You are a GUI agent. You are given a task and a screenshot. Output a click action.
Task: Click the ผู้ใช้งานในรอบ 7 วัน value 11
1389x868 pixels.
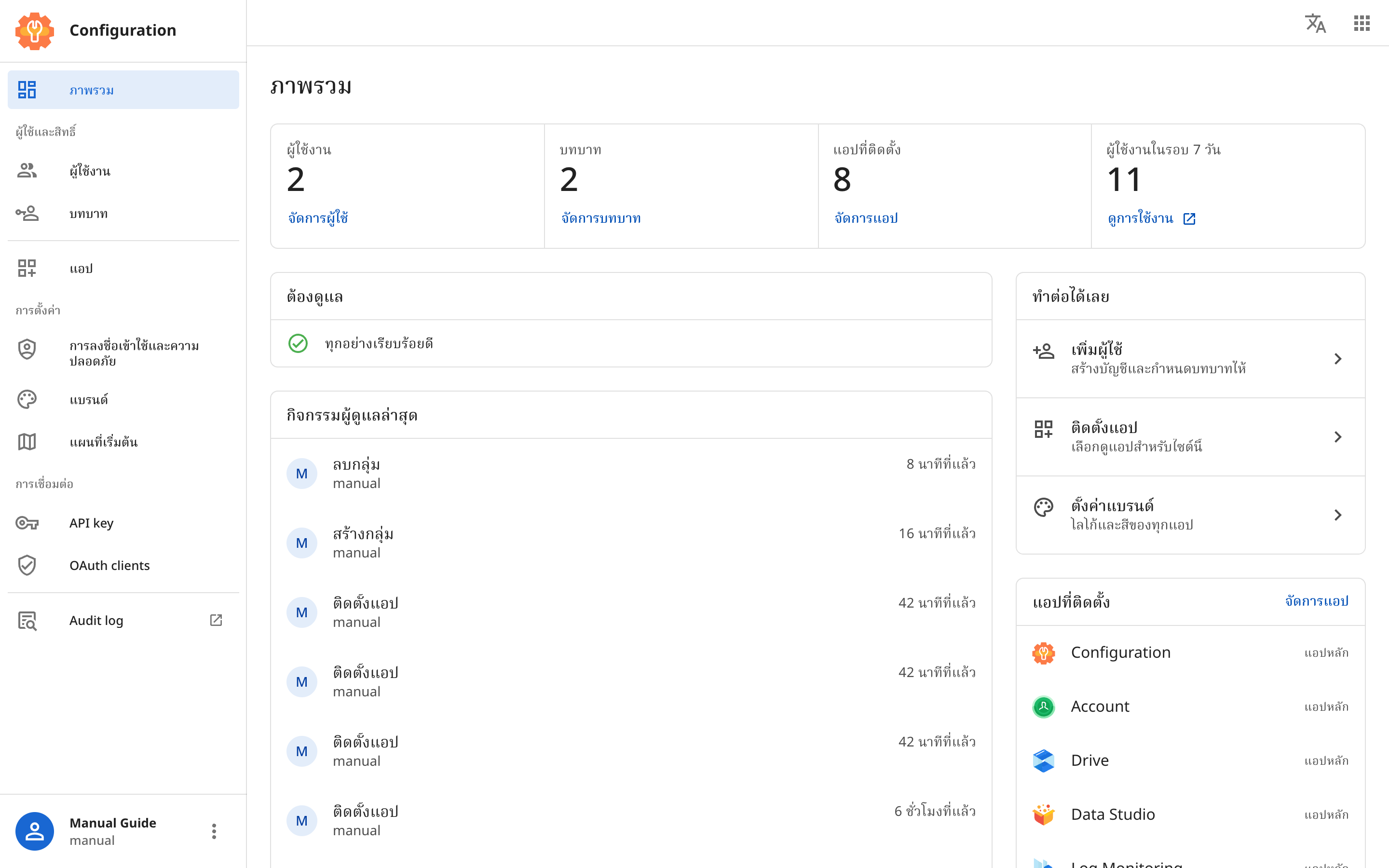1124,180
